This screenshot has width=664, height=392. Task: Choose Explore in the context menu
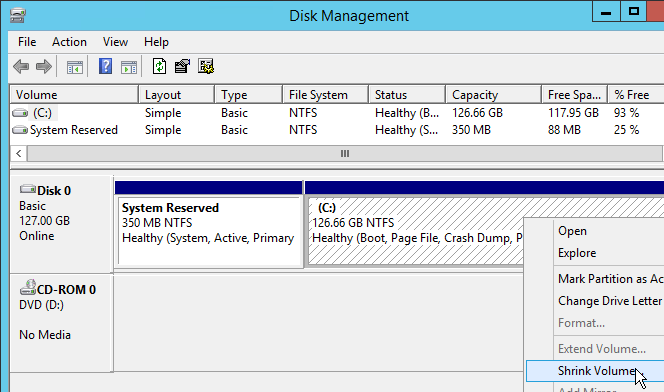(x=595, y=253)
